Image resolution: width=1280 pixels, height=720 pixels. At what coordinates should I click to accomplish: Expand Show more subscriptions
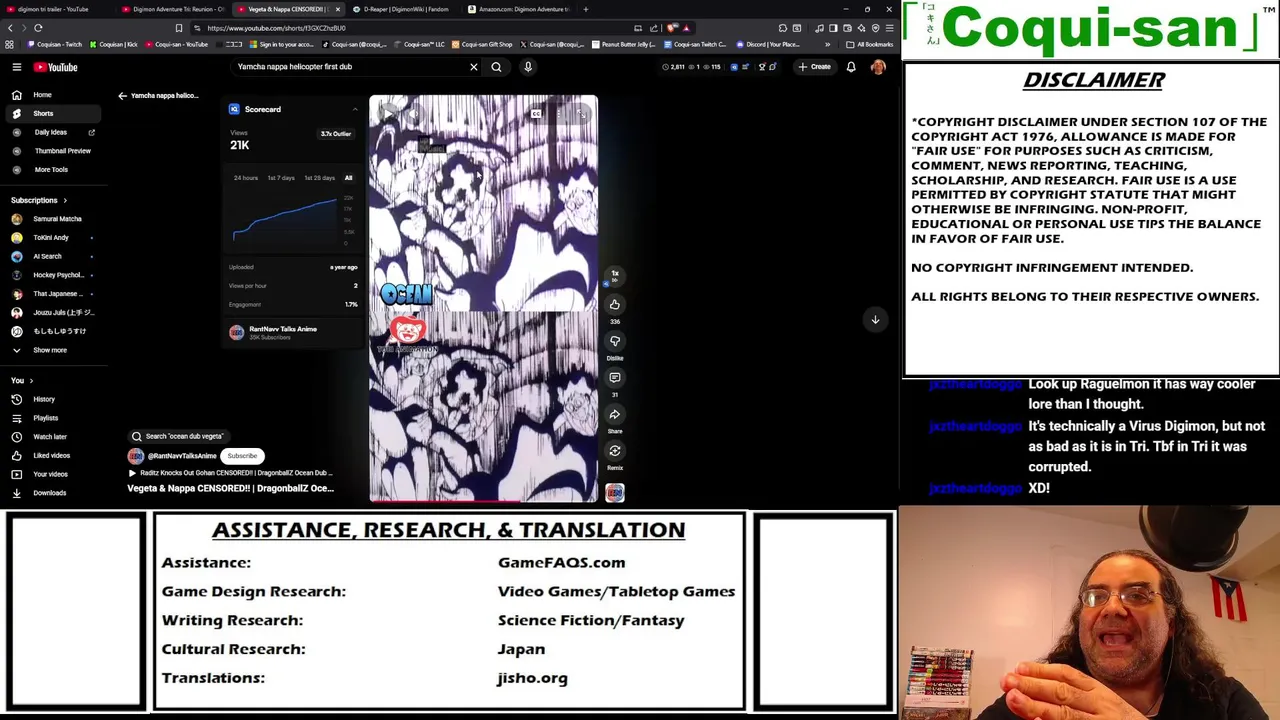pos(54,350)
